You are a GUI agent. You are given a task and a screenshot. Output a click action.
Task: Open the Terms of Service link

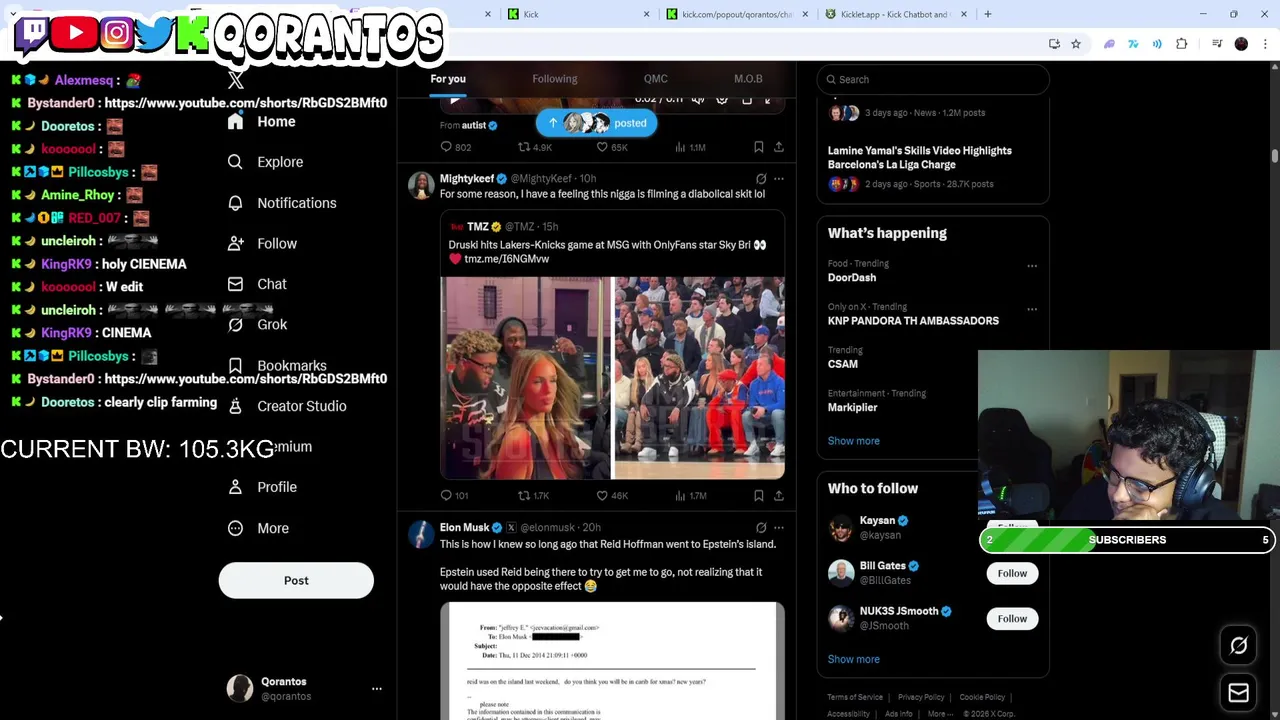[x=855, y=697]
